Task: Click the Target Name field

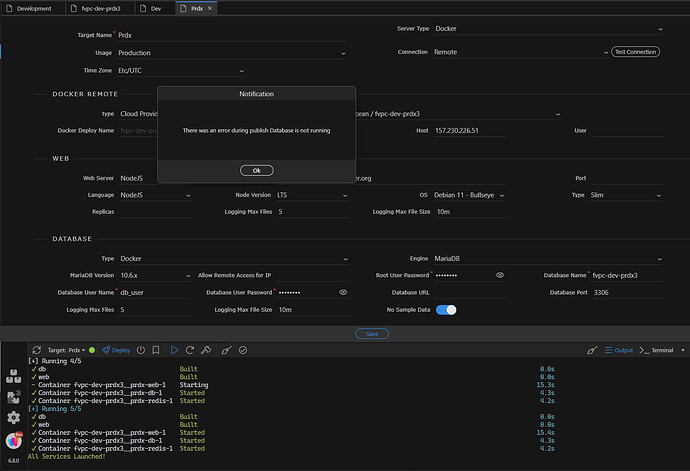Action: (232, 35)
